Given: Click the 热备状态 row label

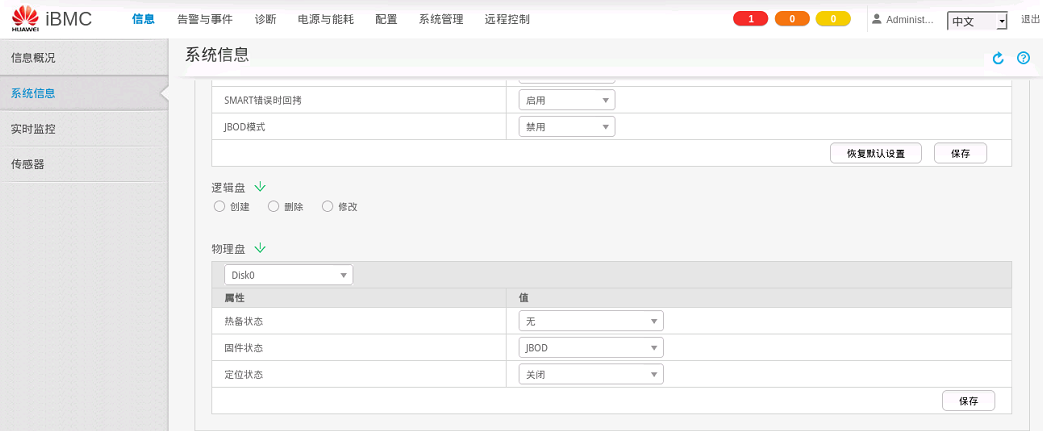Looking at the screenshot, I should (243, 321).
